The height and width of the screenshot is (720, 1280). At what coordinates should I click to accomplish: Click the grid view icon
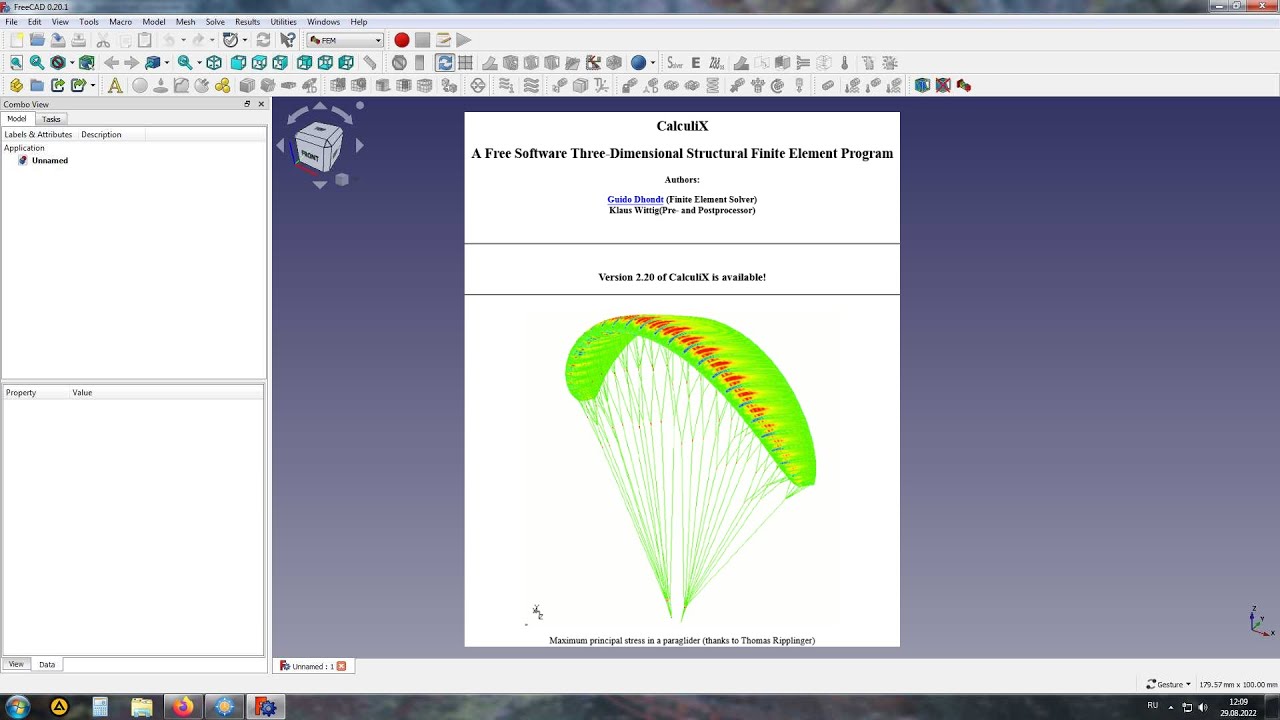[465, 62]
